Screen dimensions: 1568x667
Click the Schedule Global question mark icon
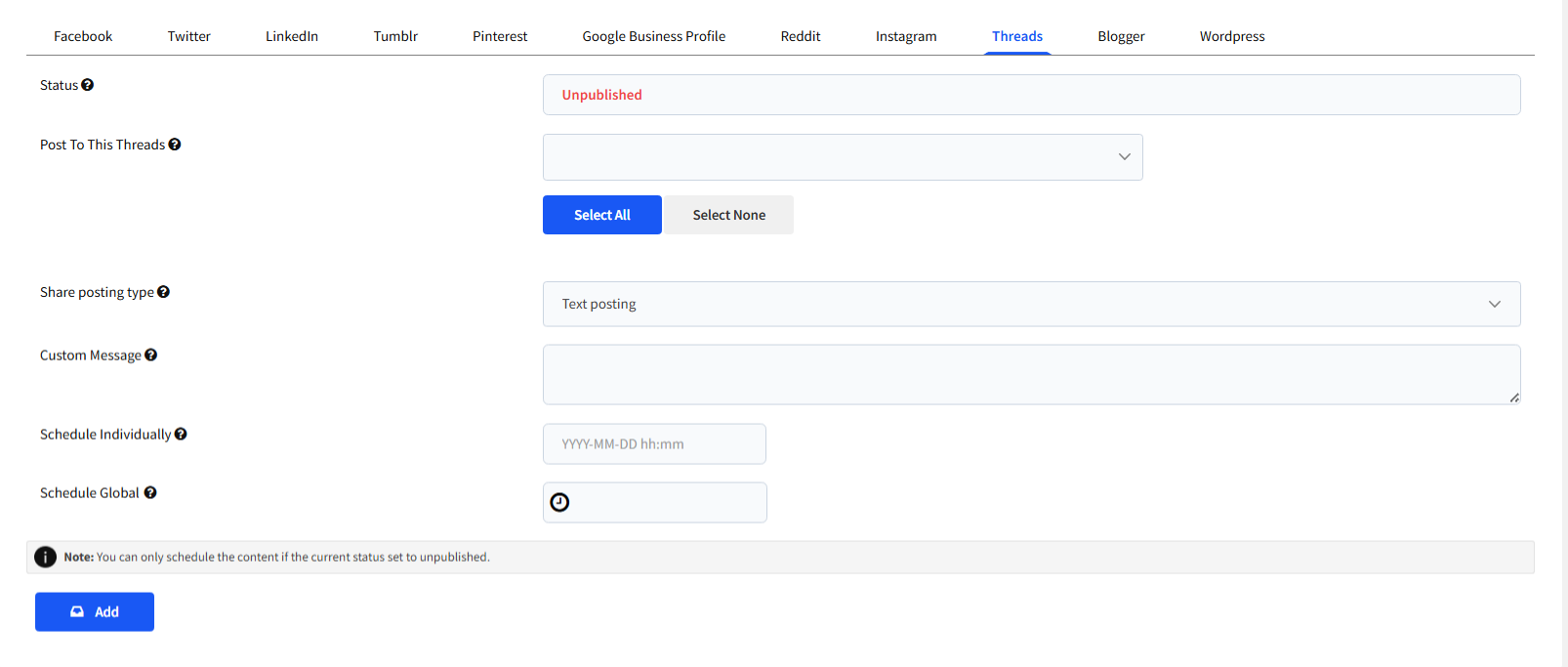coord(150,493)
